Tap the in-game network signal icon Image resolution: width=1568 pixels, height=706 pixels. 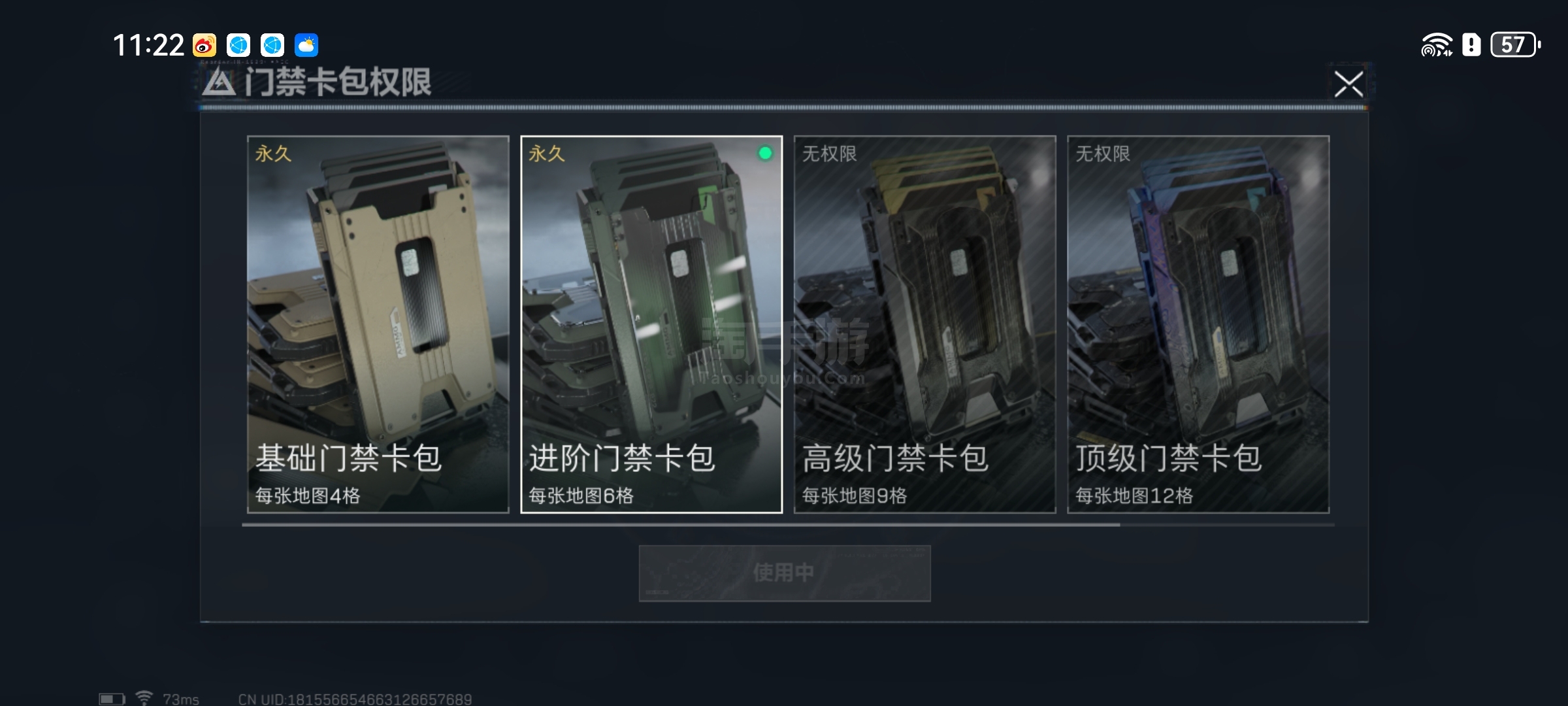pos(144,698)
